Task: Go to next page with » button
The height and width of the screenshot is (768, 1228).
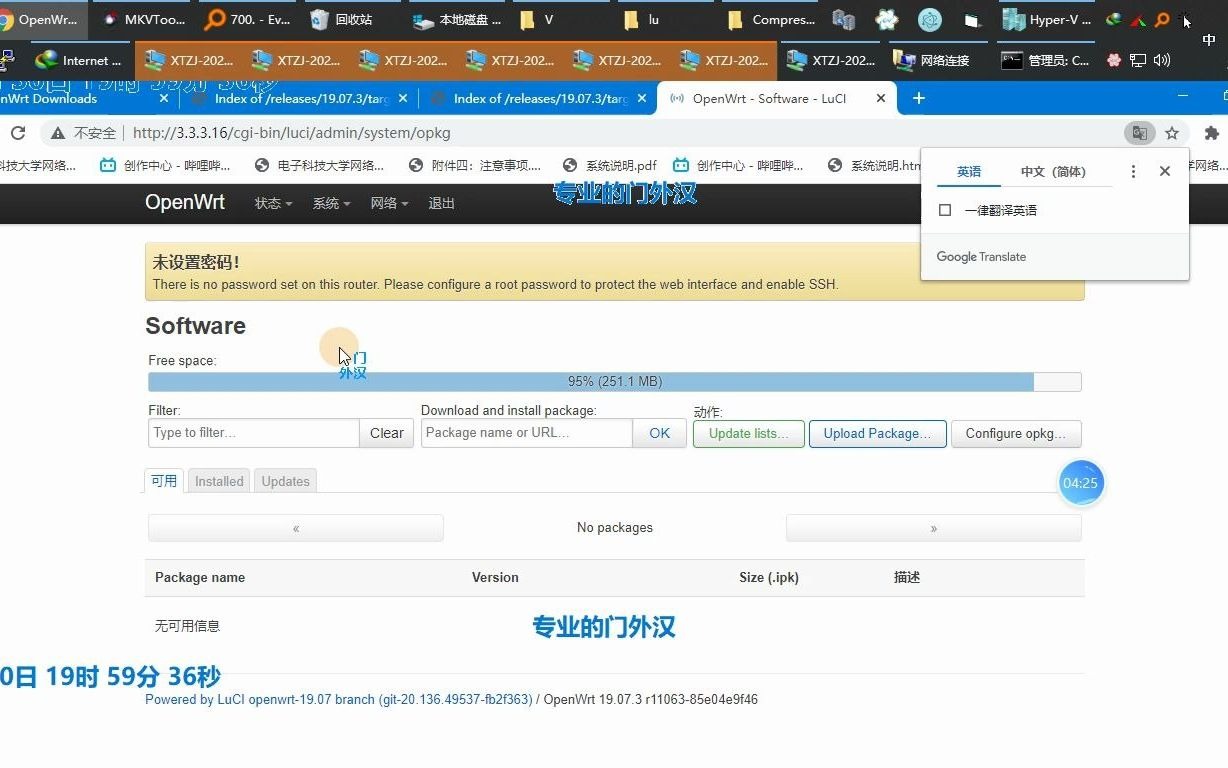Action: (933, 528)
